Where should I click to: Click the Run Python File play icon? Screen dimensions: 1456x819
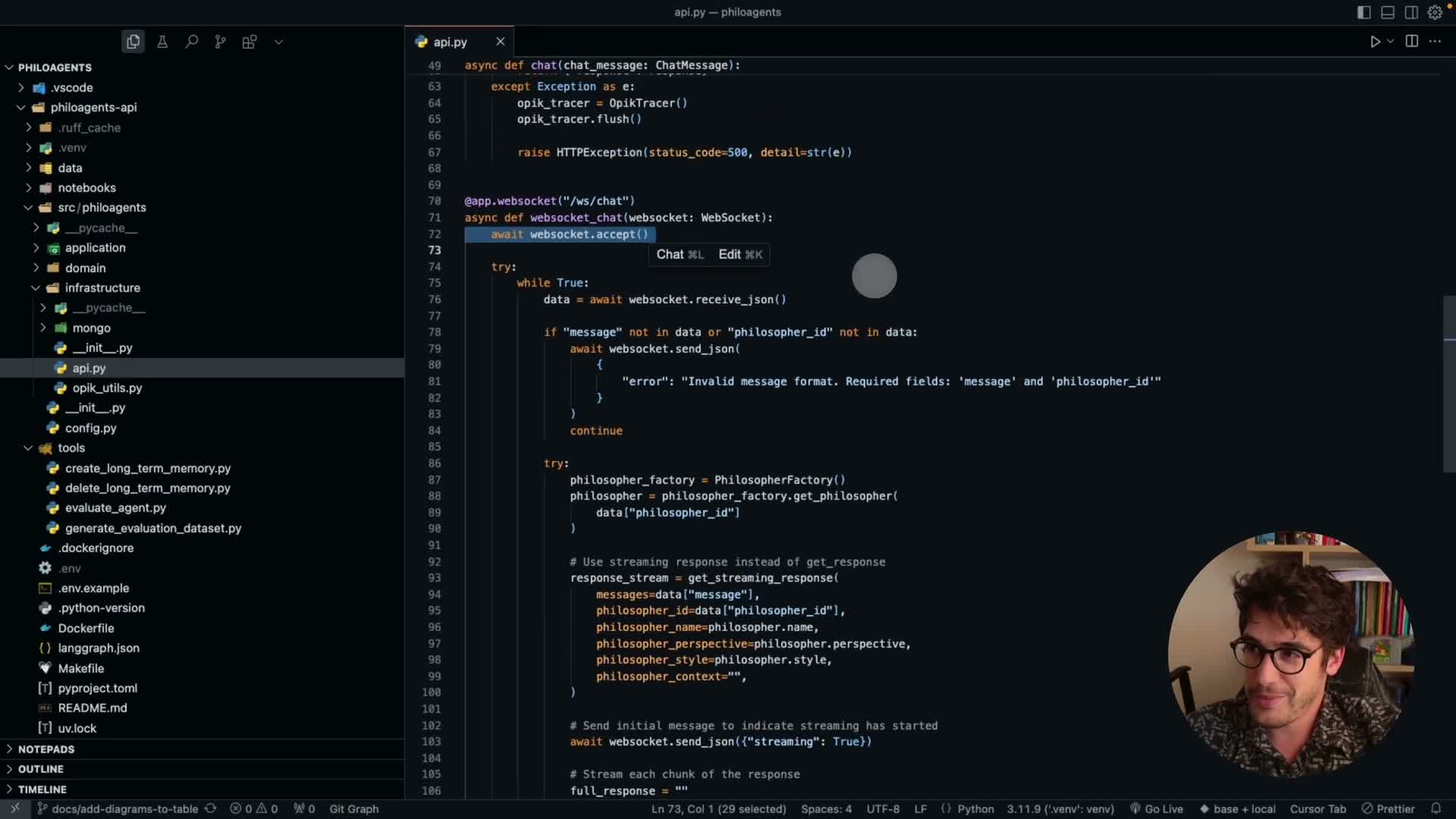1374,42
